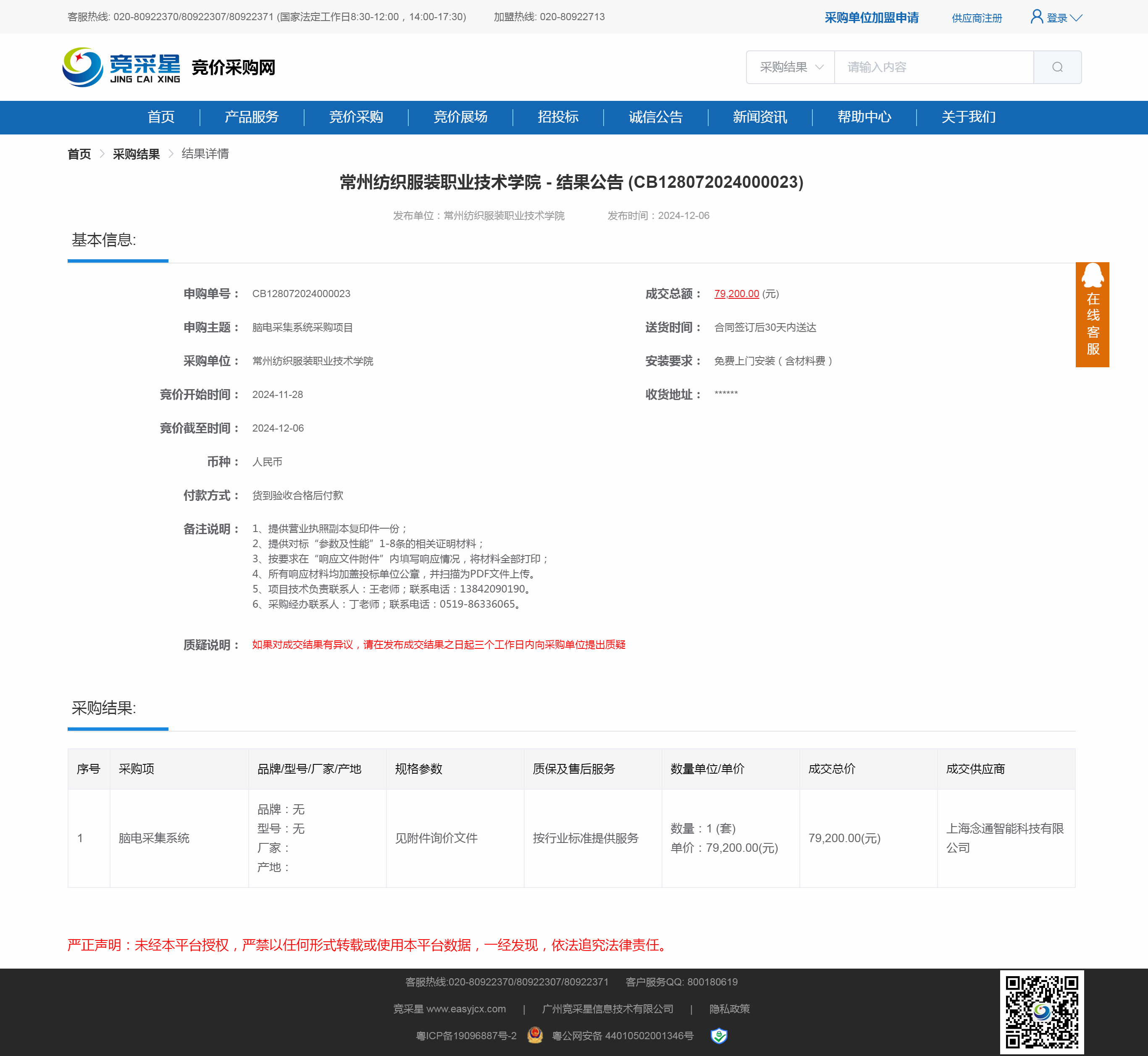Expand the 采购结果 search type dropdown
Viewport: 1148px width, 1056px height.
coord(791,67)
